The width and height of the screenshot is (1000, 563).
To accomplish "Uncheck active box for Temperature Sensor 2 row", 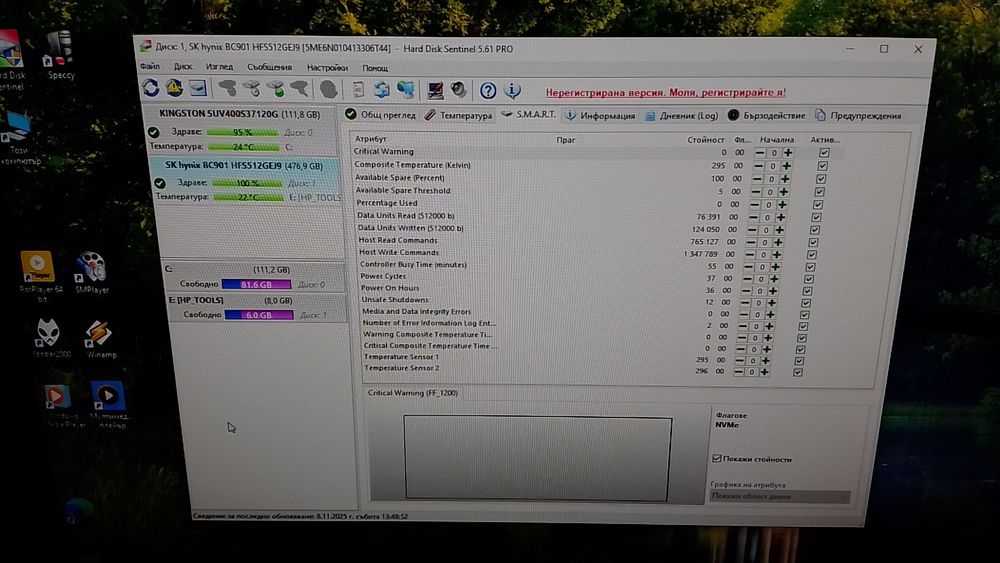I will (797, 372).
